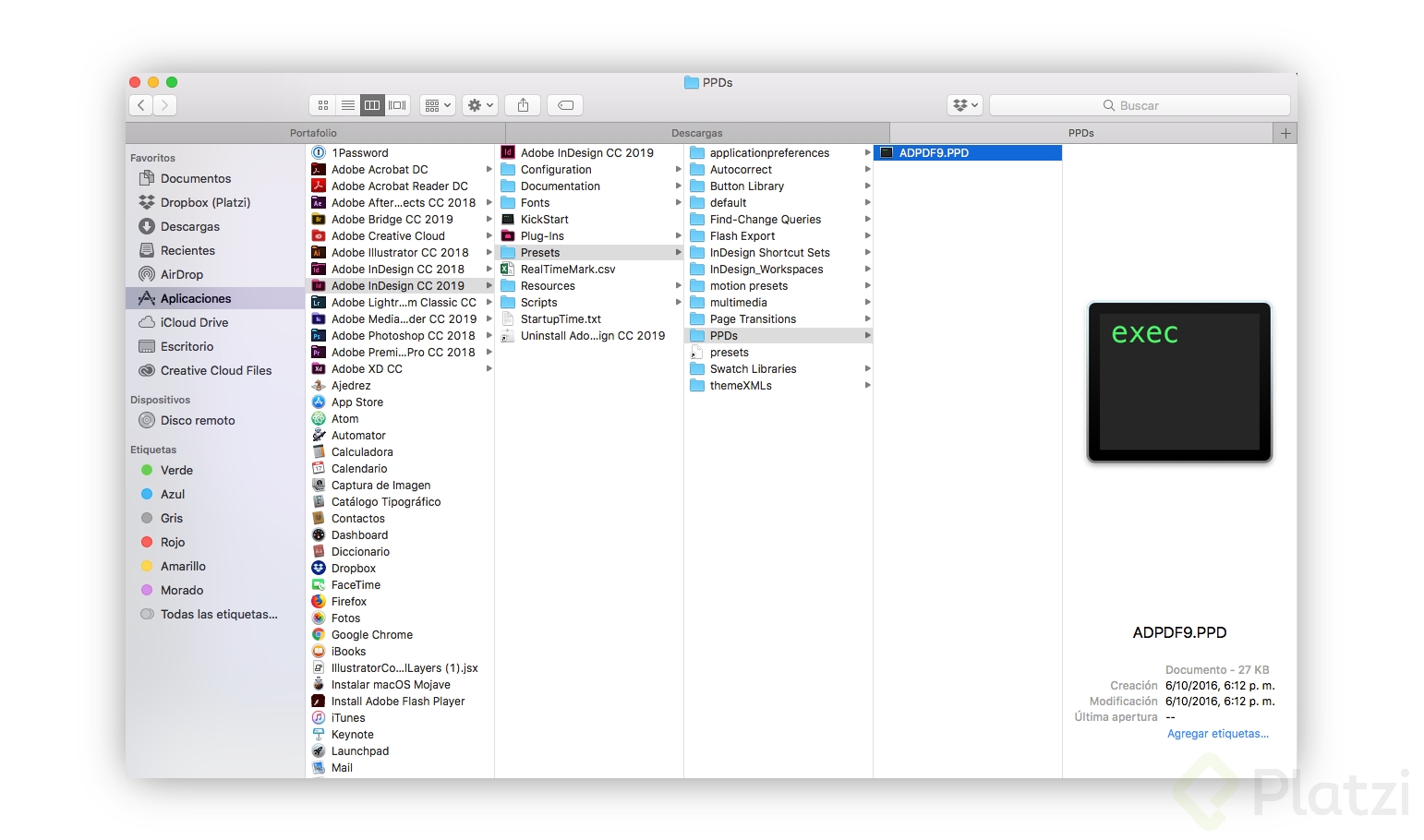Select the Google Chrome app
Screen dimensions: 1424x840
pos(401,634)
